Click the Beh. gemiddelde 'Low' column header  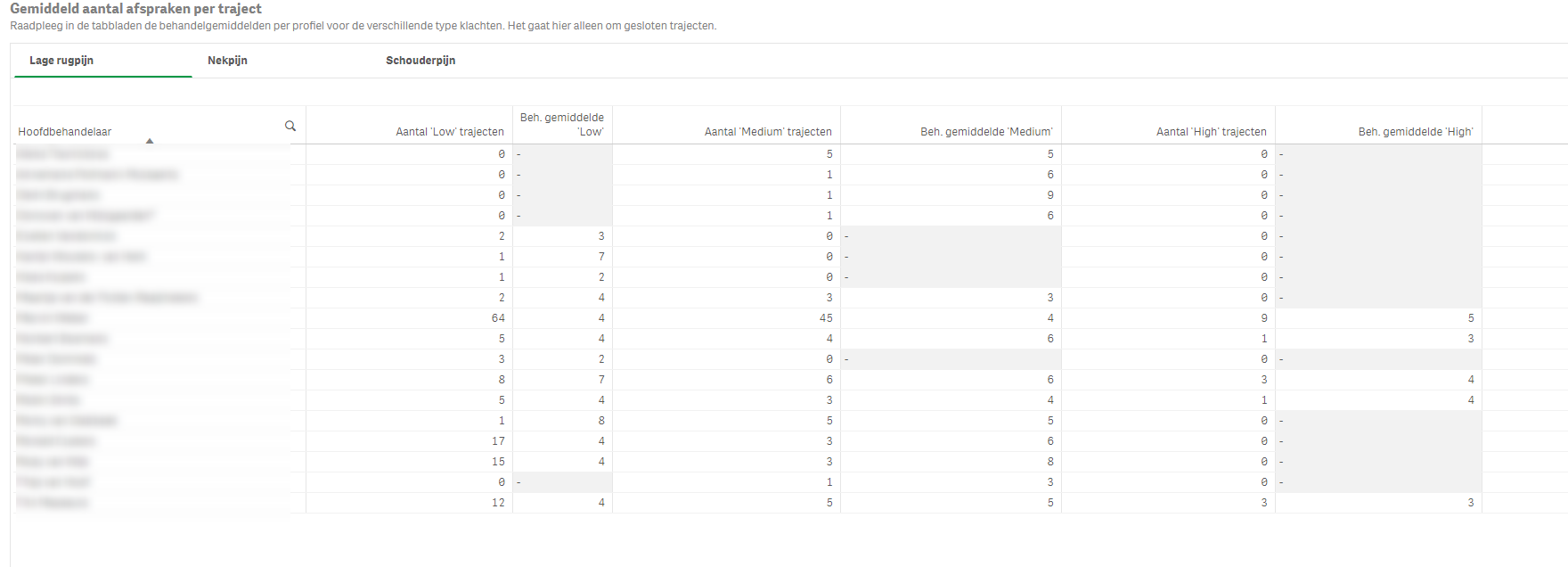click(562, 125)
